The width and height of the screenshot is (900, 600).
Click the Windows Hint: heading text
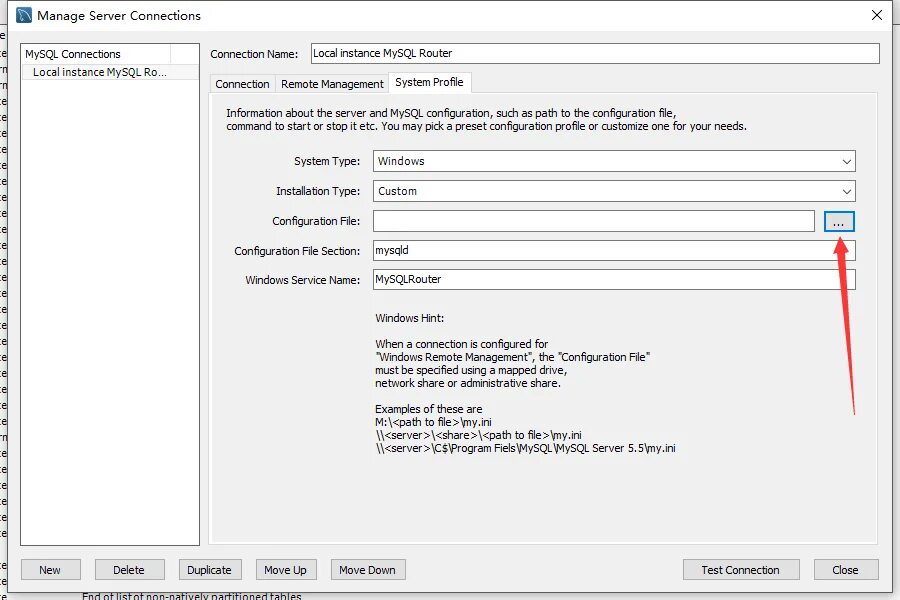click(410, 318)
